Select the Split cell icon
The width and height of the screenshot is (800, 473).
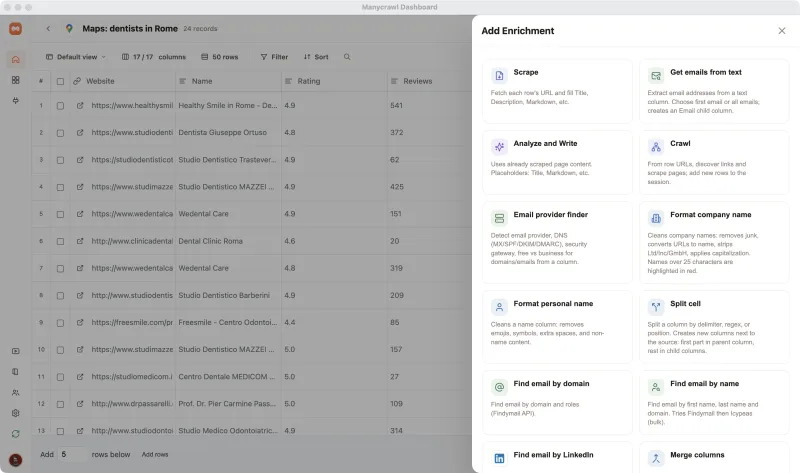click(x=656, y=307)
